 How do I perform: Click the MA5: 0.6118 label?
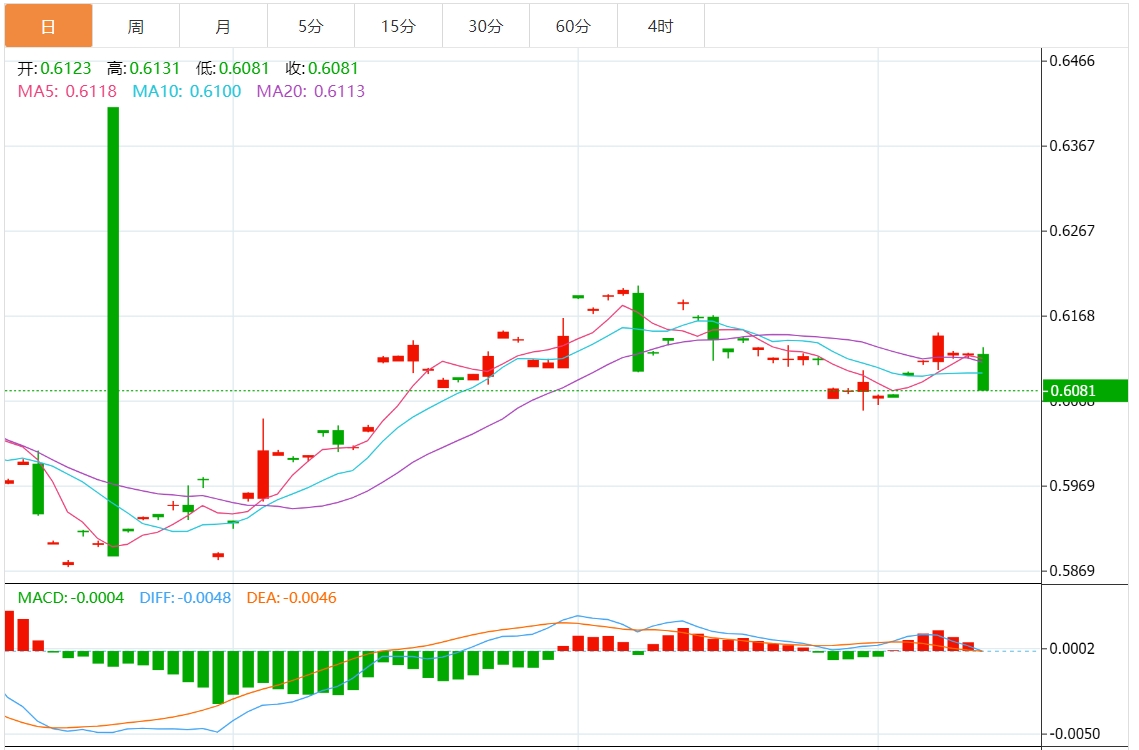pyautogui.click(x=68, y=92)
